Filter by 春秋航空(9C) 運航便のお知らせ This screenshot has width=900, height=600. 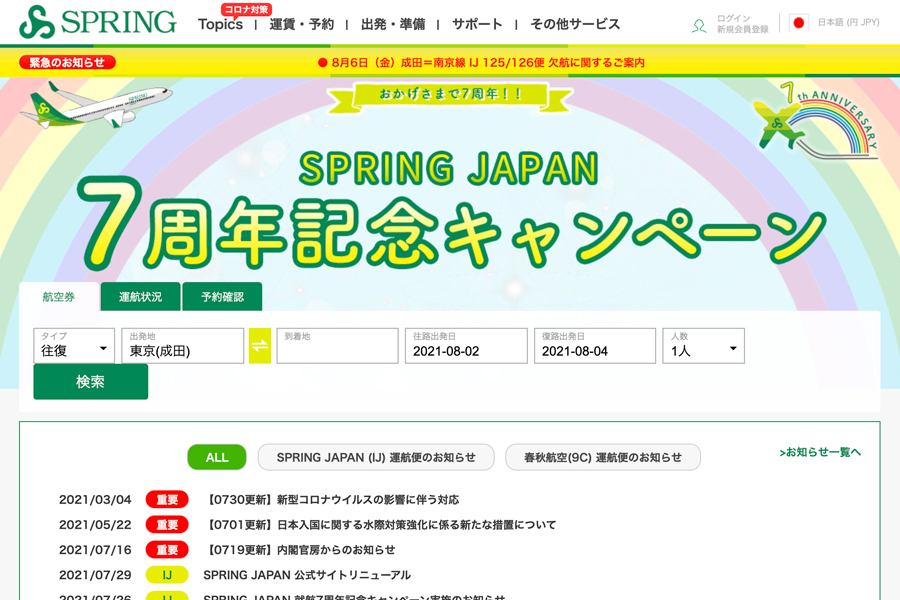coord(603,457)
